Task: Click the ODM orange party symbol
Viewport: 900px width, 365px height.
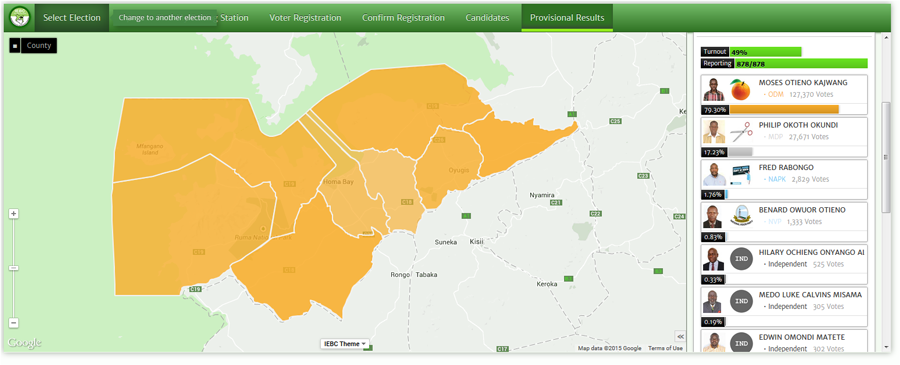Action: [x=740, y=90]
